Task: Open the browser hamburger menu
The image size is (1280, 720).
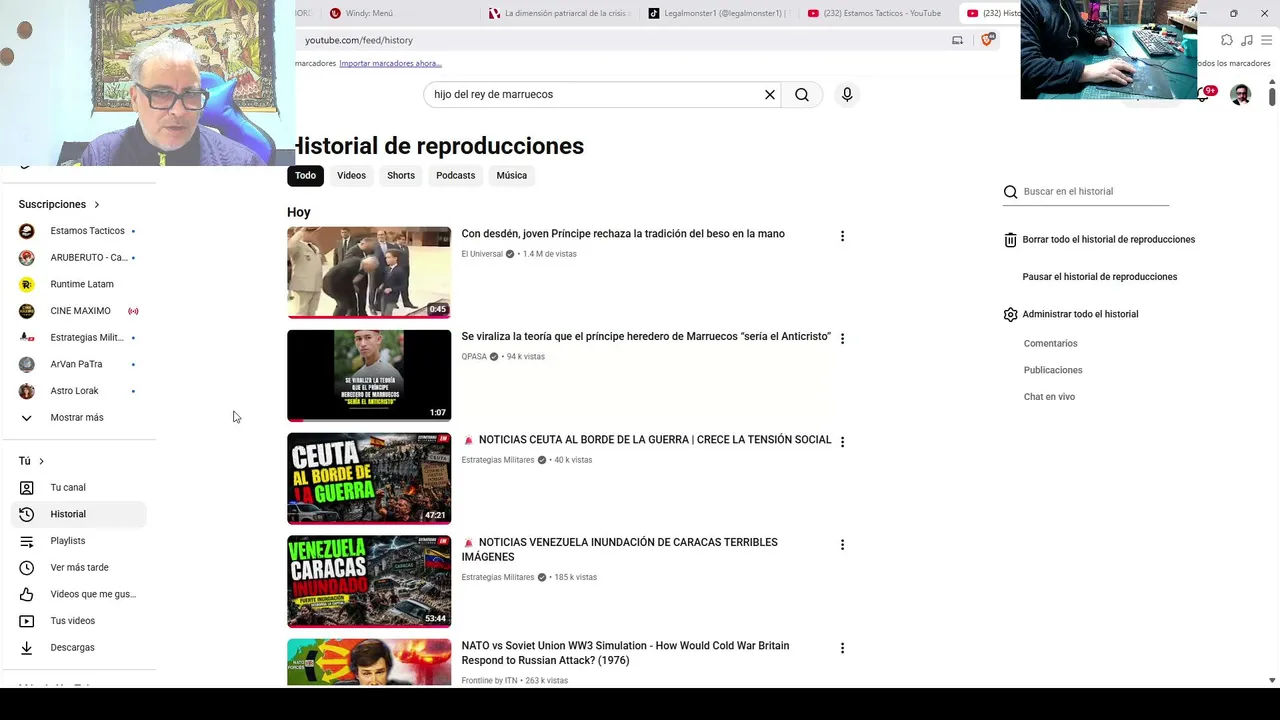Action: coord(1267,40)
